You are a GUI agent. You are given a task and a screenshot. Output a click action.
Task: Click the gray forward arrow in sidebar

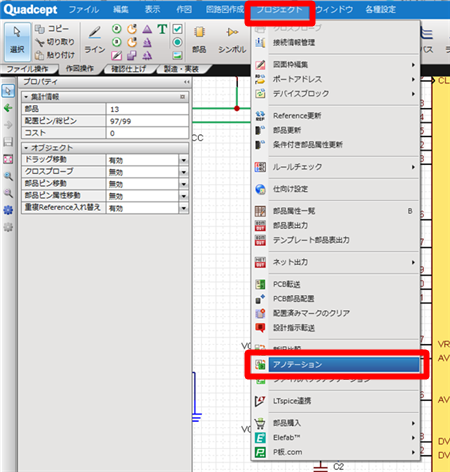pos(8,125)
